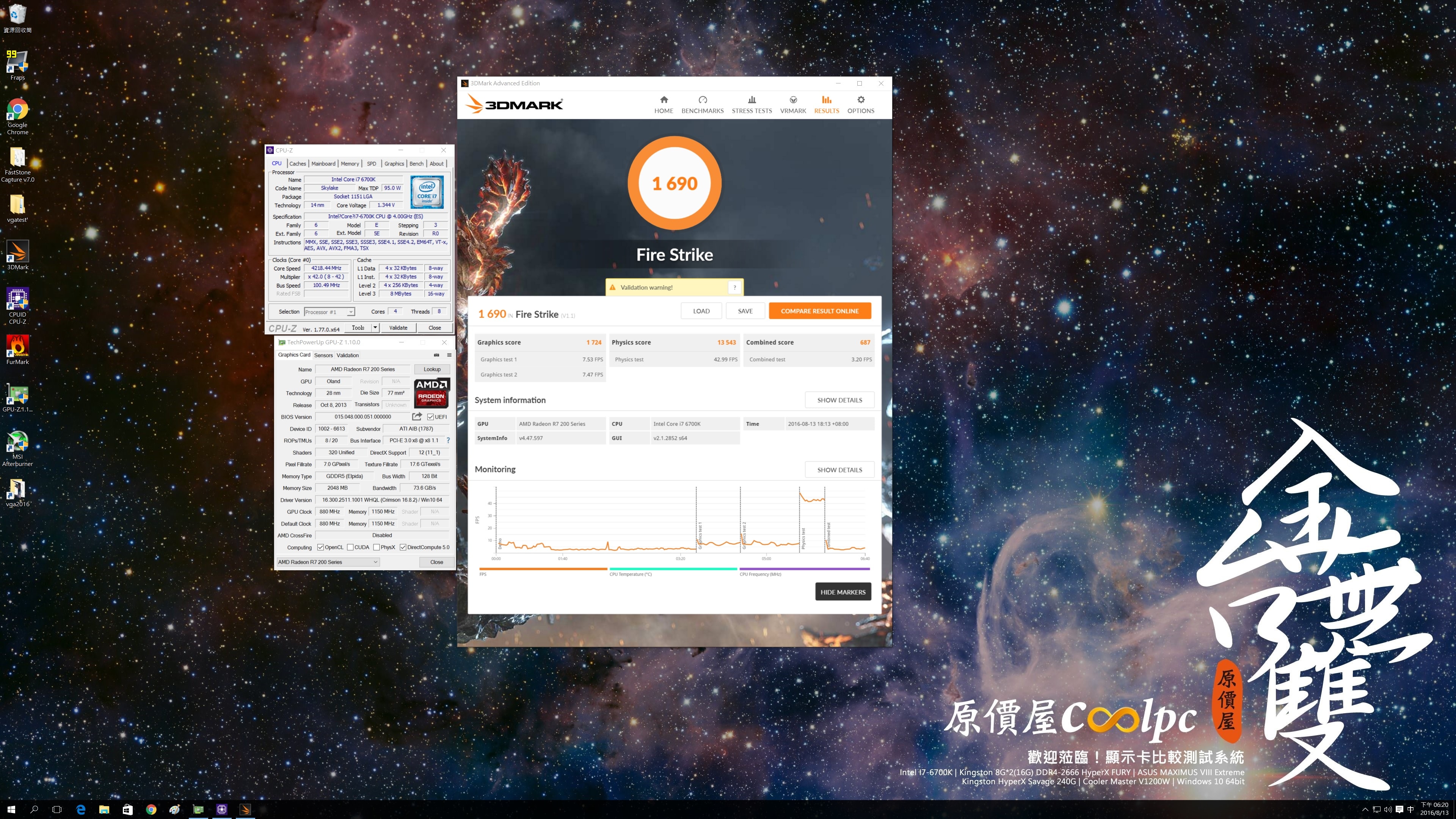Open the Validation tab in GPU-Z

[x=348, y=356]
